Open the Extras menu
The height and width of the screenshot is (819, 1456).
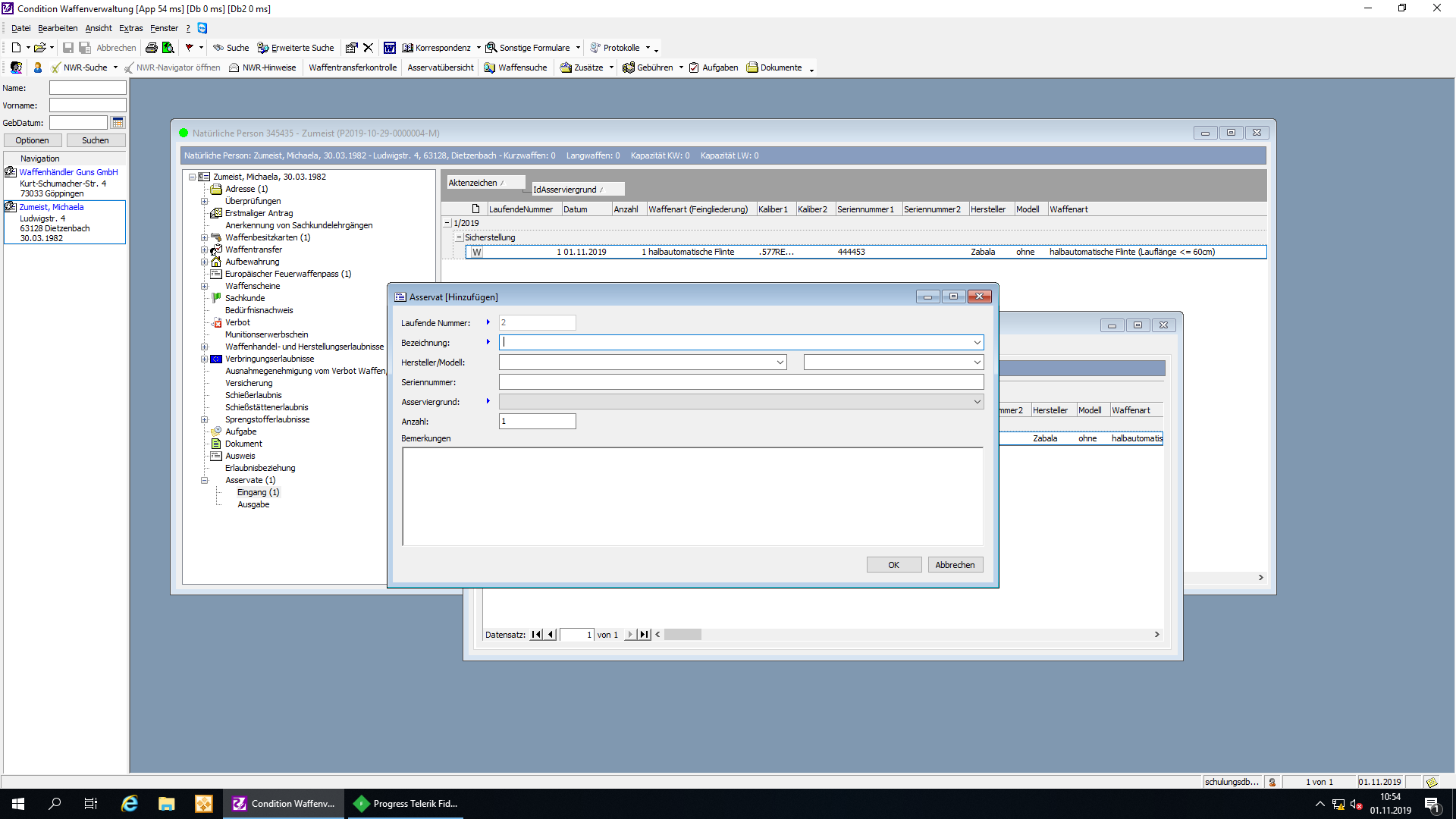130,28
